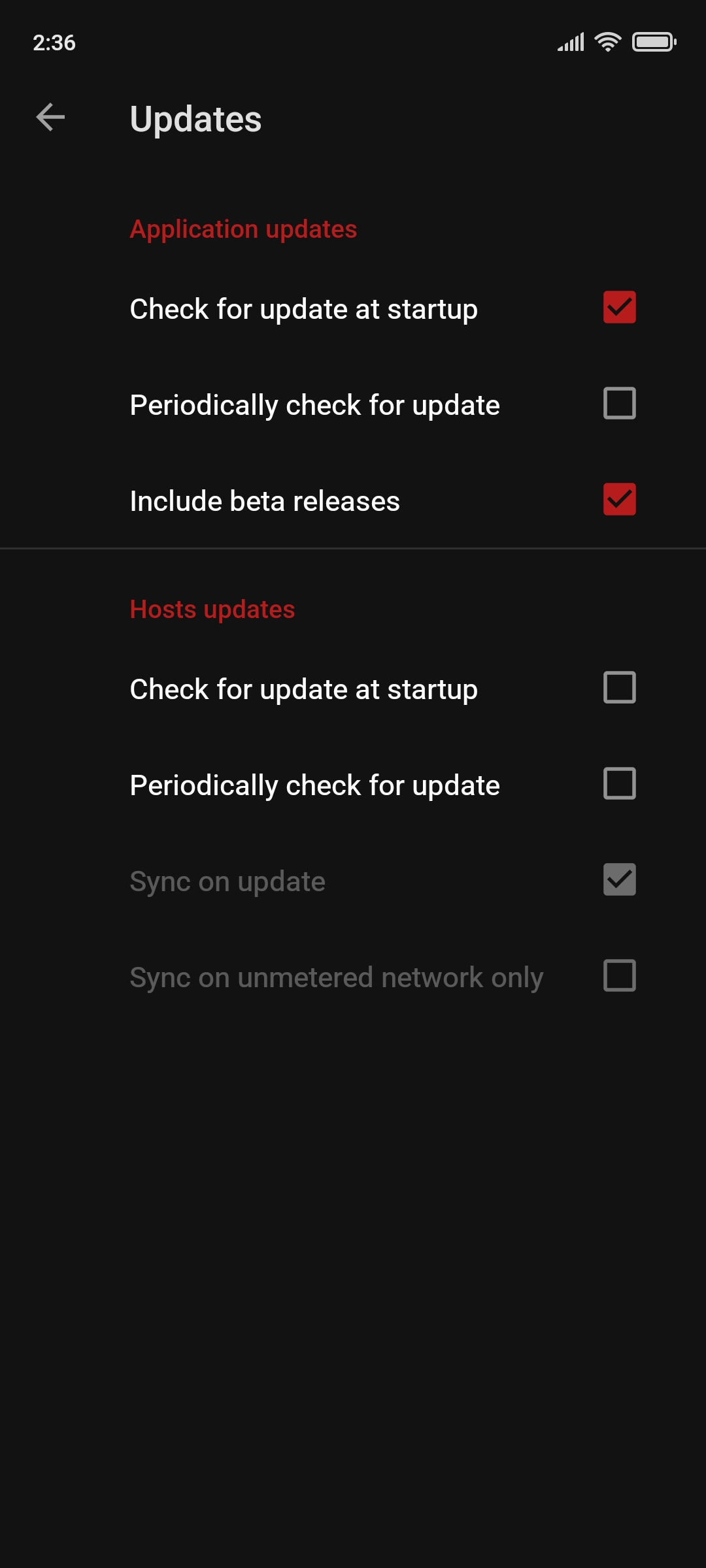Tap the application Check for update at startup row

tap(303, 309)
